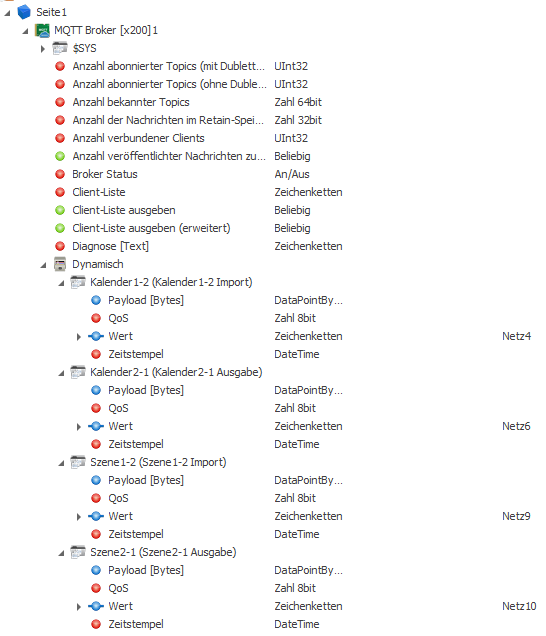Click the Zahl 64bit type value
Screen dimensions: 546x636
click(x=298, y=102)
